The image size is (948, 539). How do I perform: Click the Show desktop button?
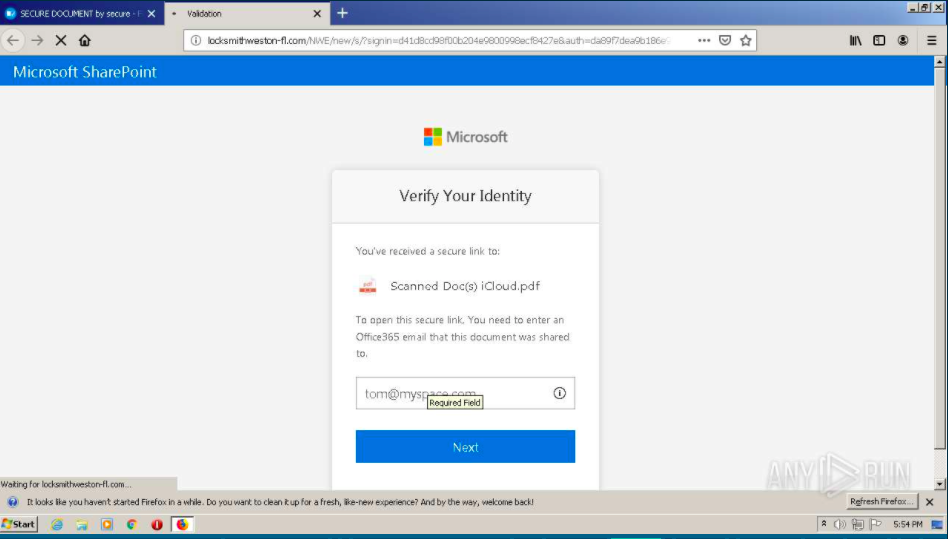click(x=938, y=524)
